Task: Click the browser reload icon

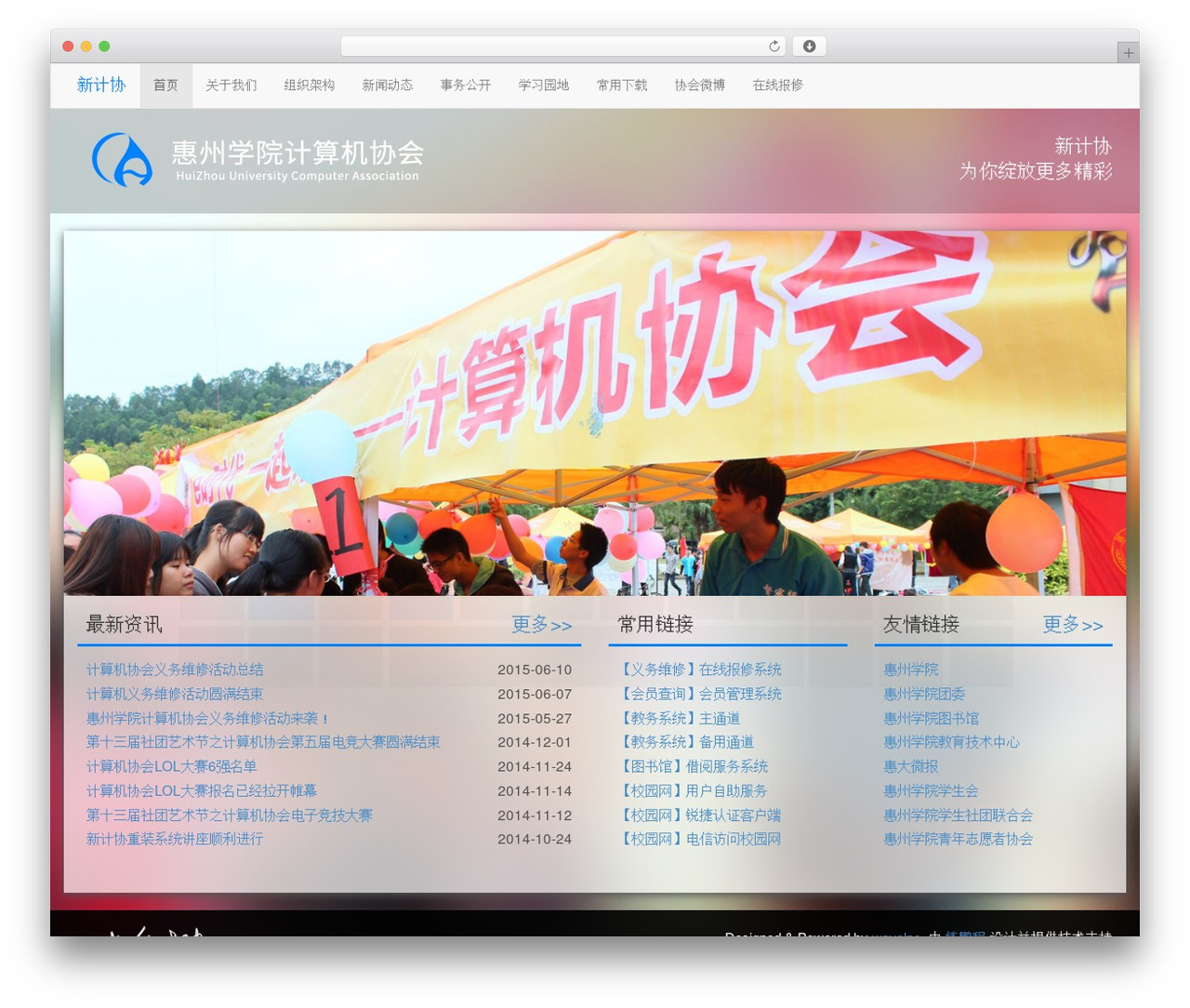Action: (x=774, y=46)
